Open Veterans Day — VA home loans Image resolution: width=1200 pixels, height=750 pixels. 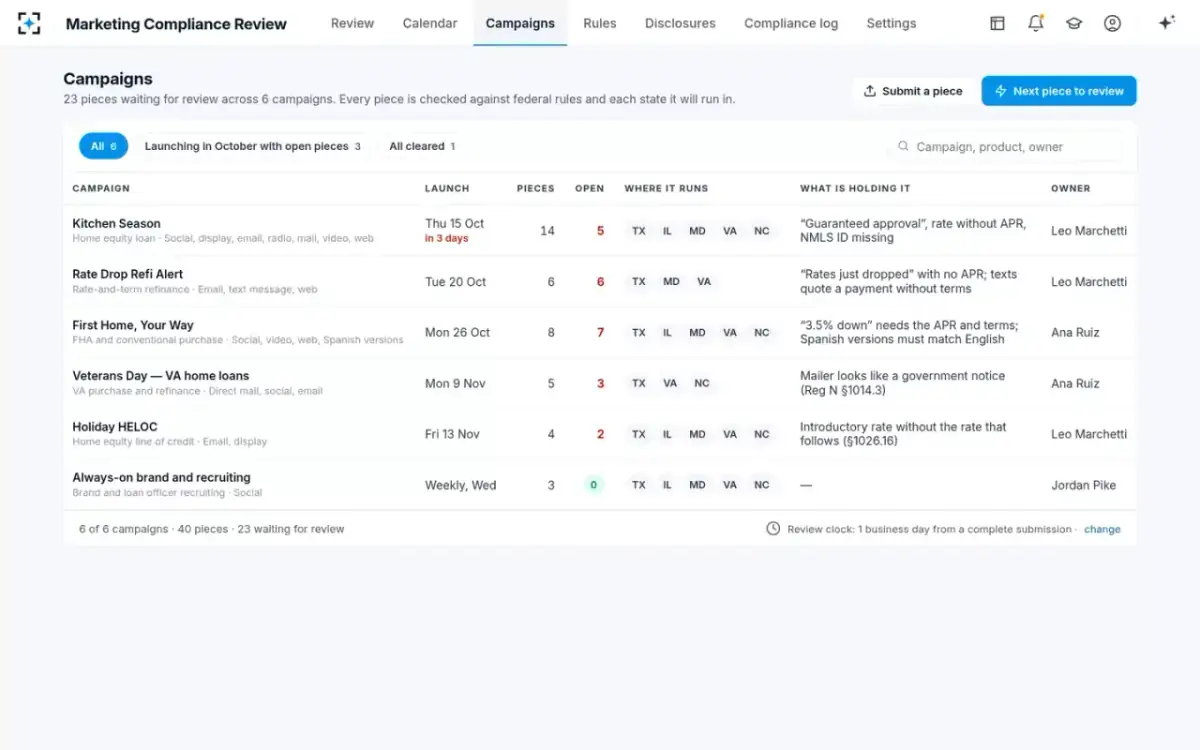pos(161,376)
